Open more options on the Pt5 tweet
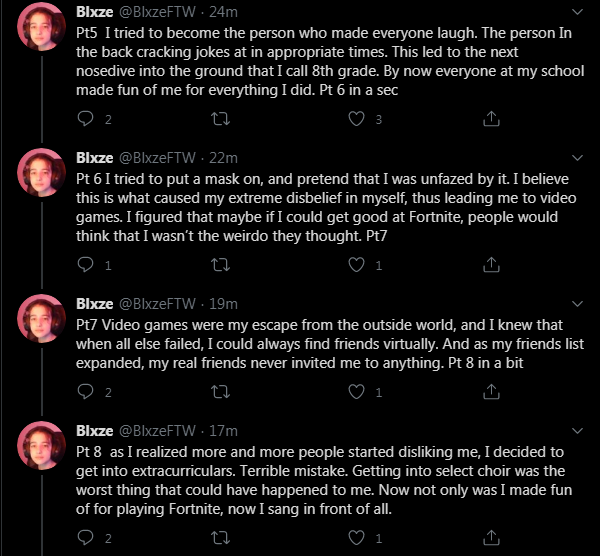This screenshot has height=556, width=600. [x=578, y=13]
